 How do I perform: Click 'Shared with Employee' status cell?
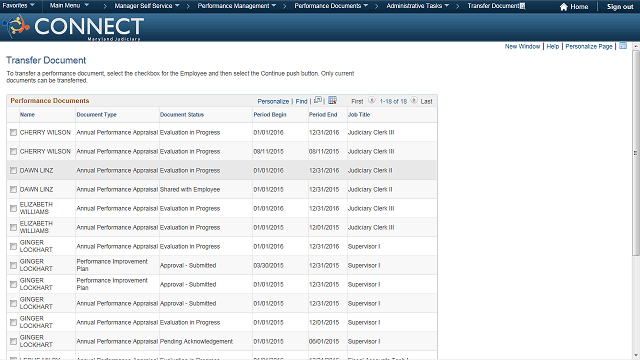tap(190, 189)
